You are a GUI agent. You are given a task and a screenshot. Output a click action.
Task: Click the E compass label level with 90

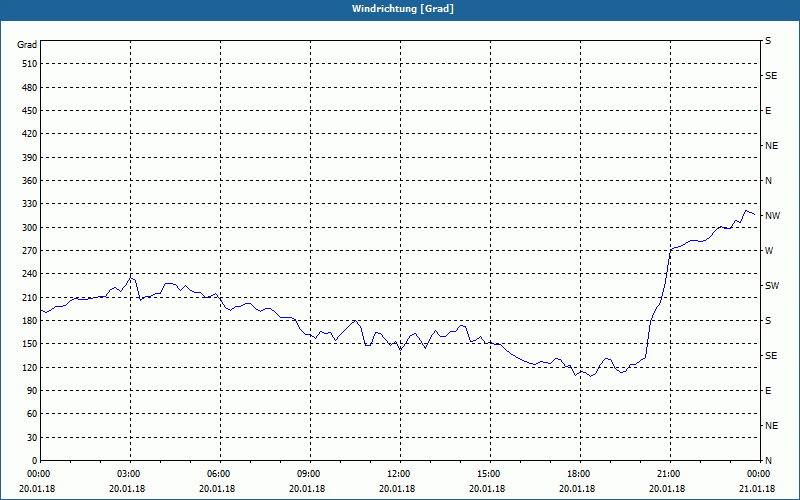768,391
